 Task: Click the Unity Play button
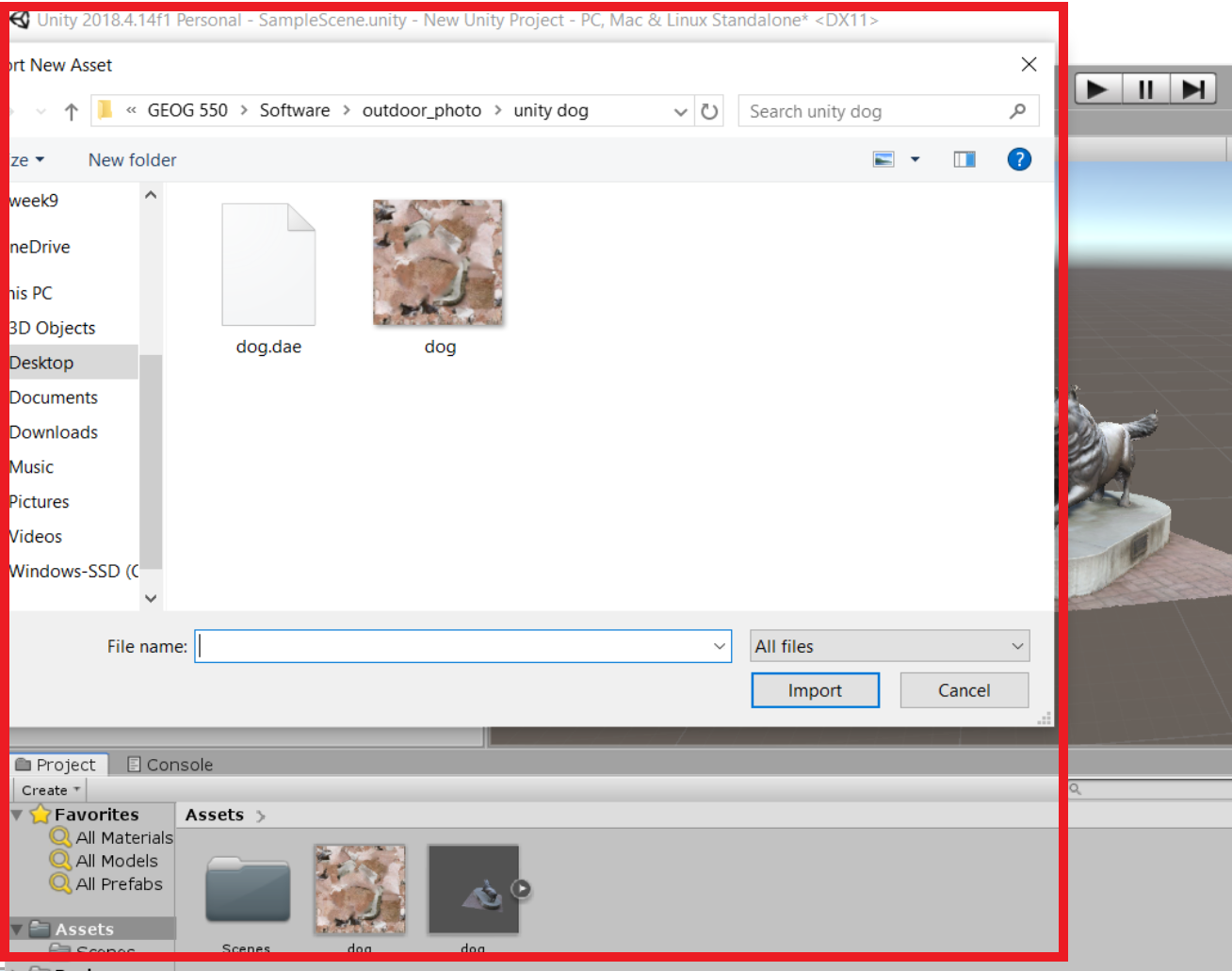pyautogui.click(x=1097, y=89)
